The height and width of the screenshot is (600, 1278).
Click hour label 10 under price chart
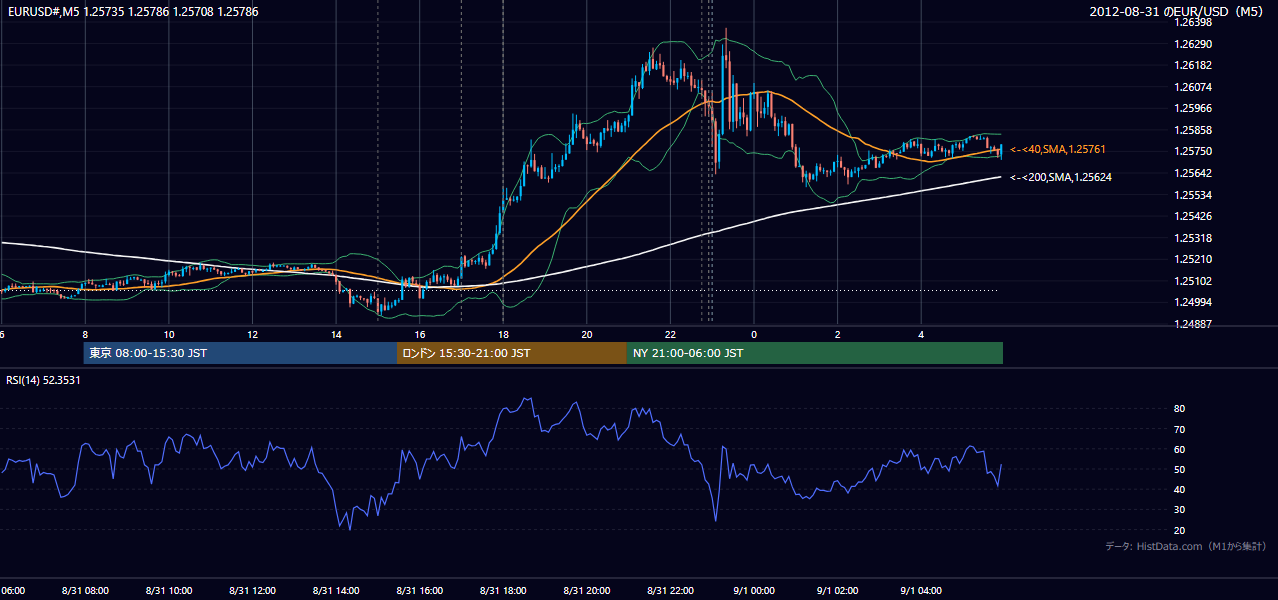(169, 335)
